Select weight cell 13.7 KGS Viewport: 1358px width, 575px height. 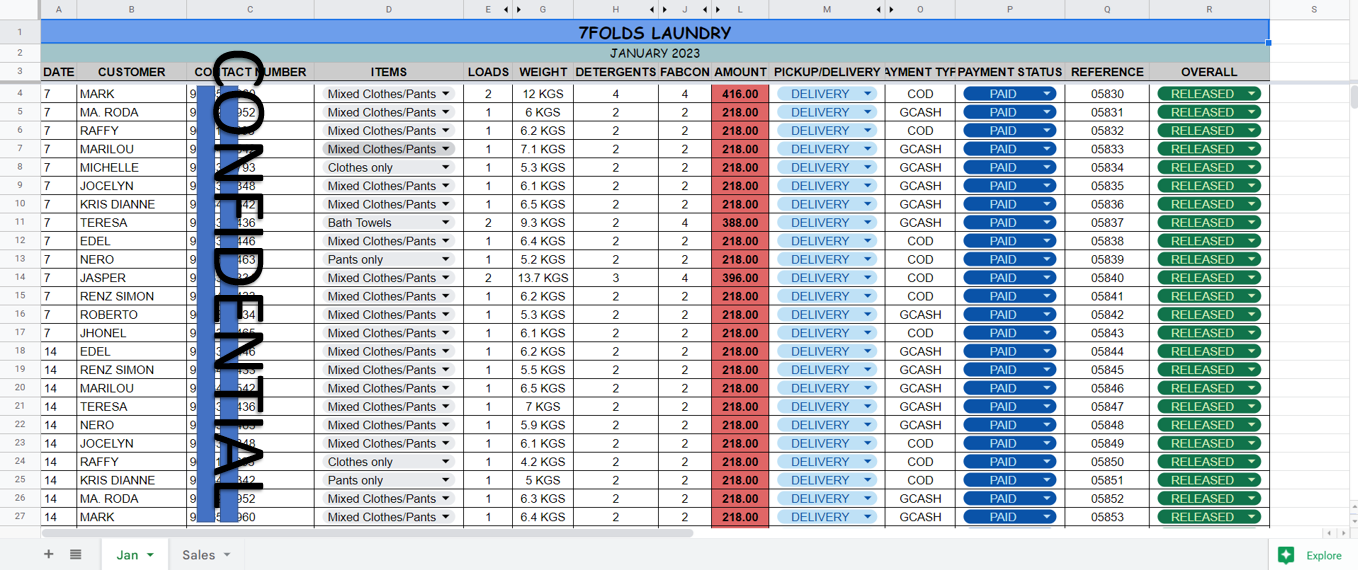pos(543,278)
